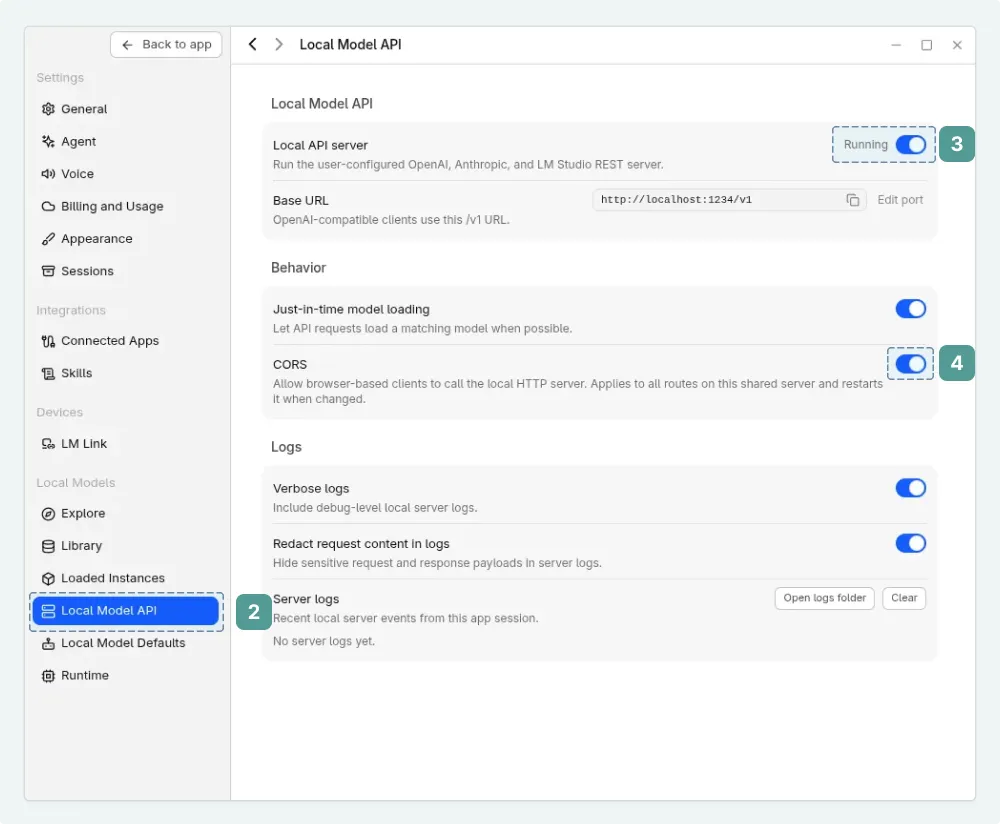Screen dimensions: 1000x824
Task: Disable Just-in-time model loading
Action: 911,309
